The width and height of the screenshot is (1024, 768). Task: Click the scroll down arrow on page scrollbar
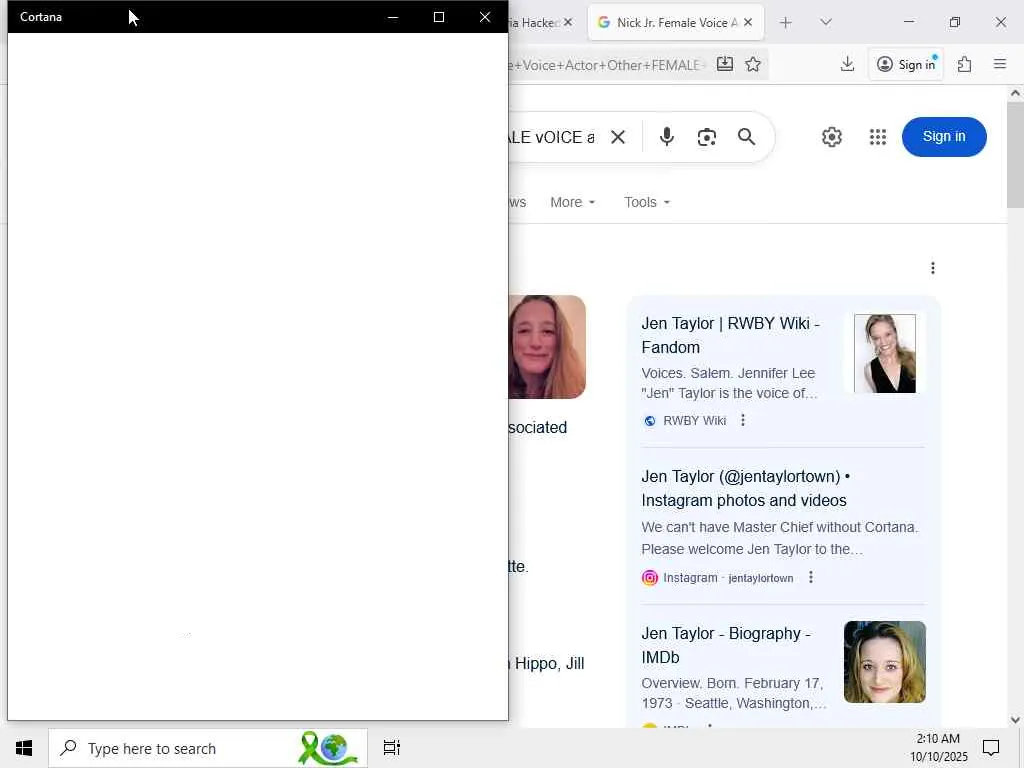coord(1015,720)
